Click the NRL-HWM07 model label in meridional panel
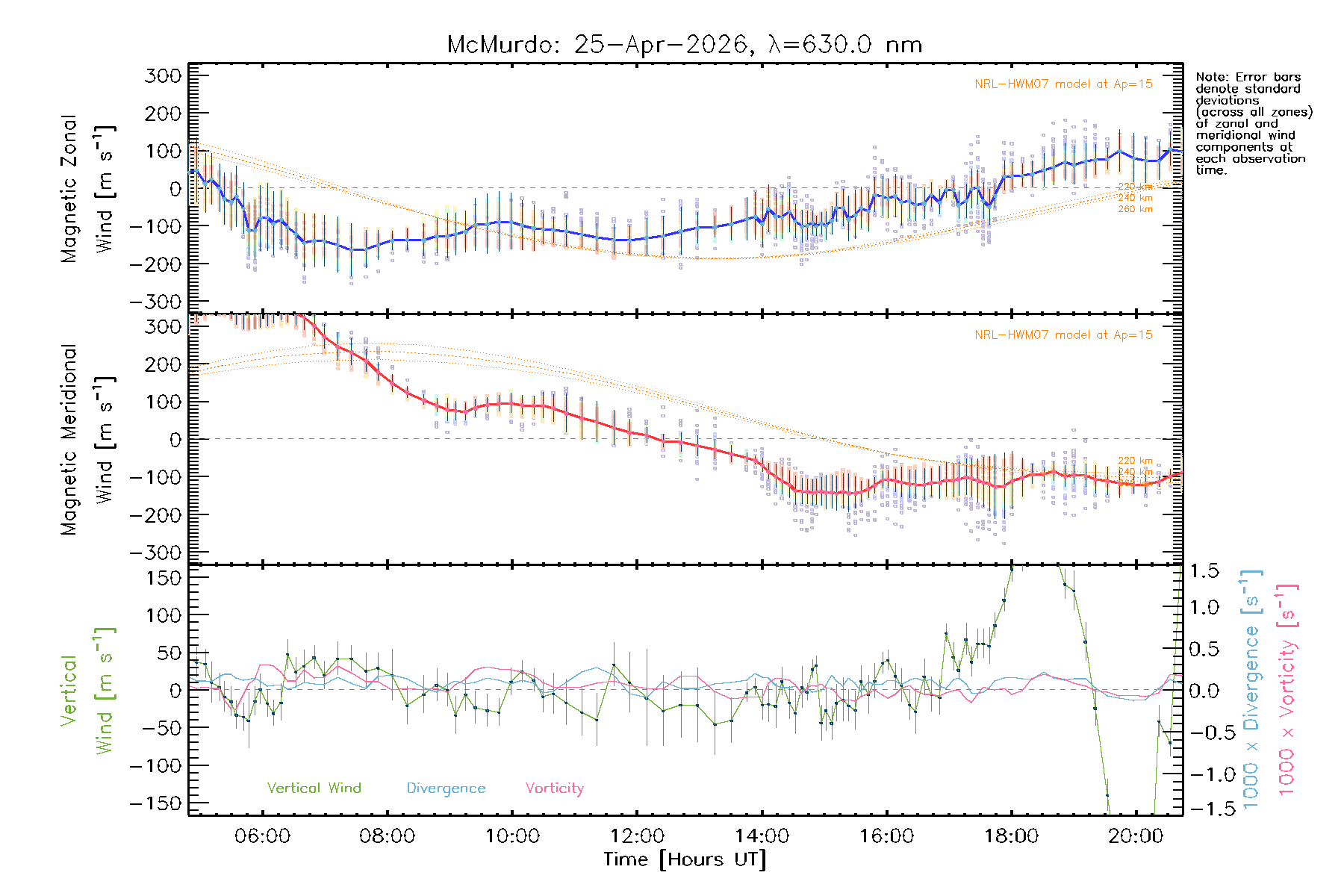 pos(1063,335)
